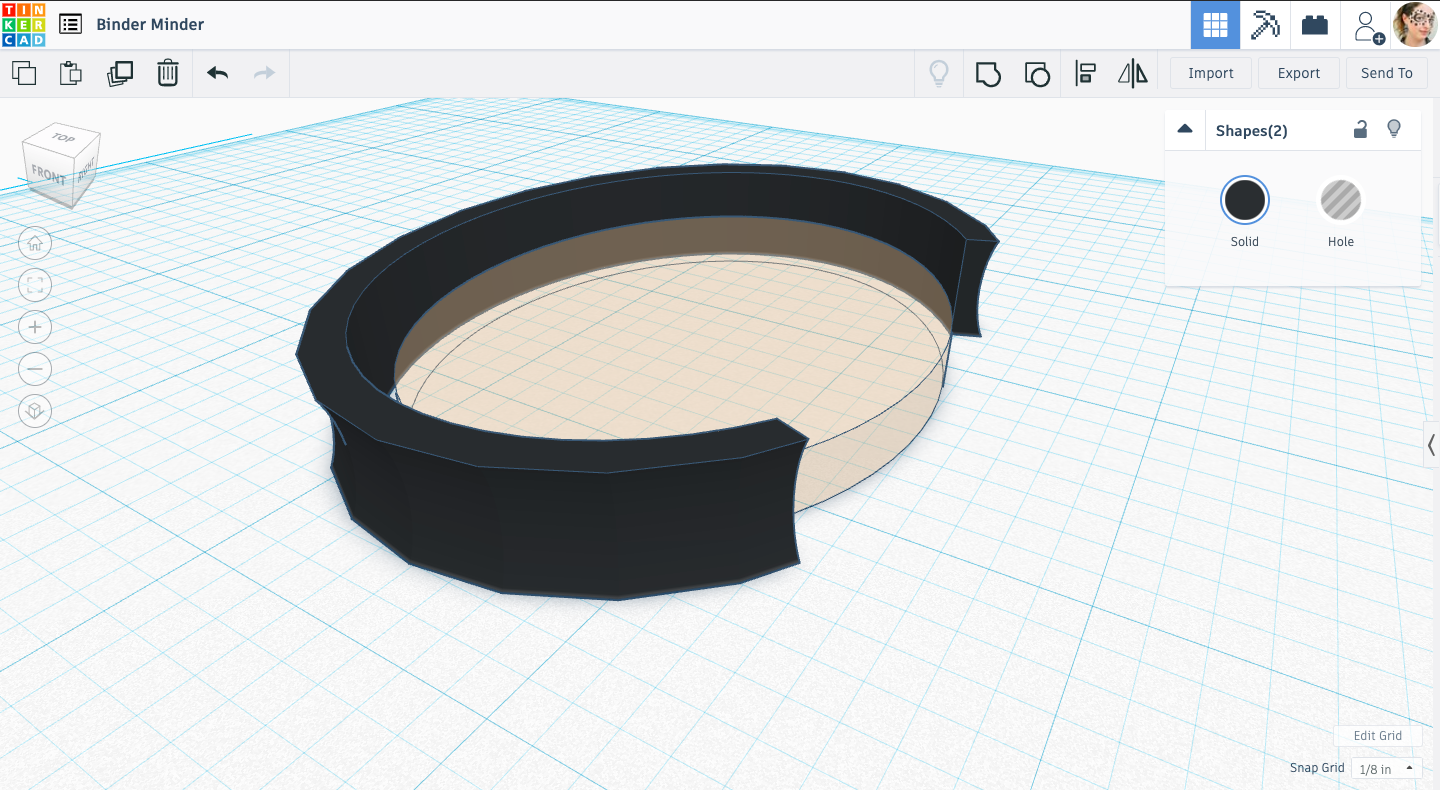The image size is (1440, 790).
Task: Select the Solid color swatch
Action: click(1245, 200)
